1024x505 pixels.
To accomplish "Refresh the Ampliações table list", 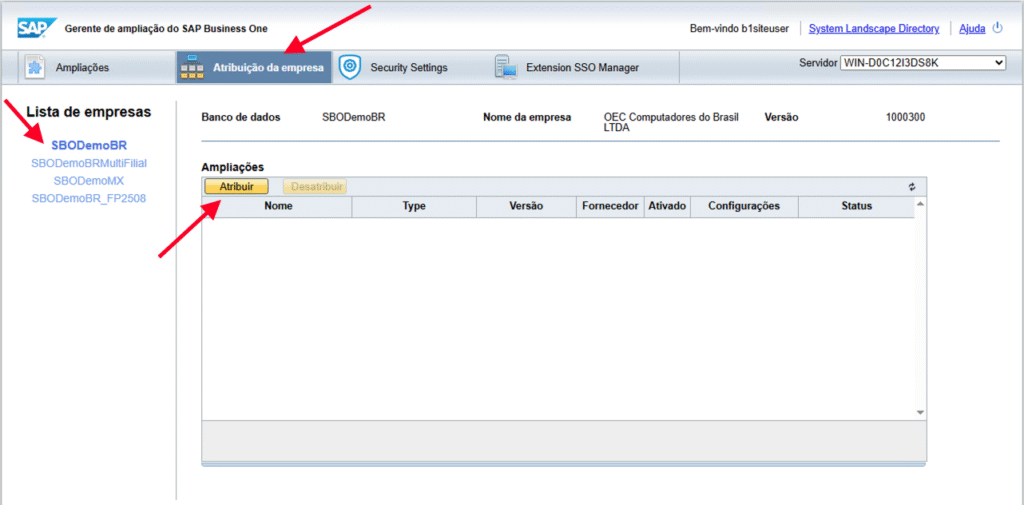I will click(x=912, y=187).
